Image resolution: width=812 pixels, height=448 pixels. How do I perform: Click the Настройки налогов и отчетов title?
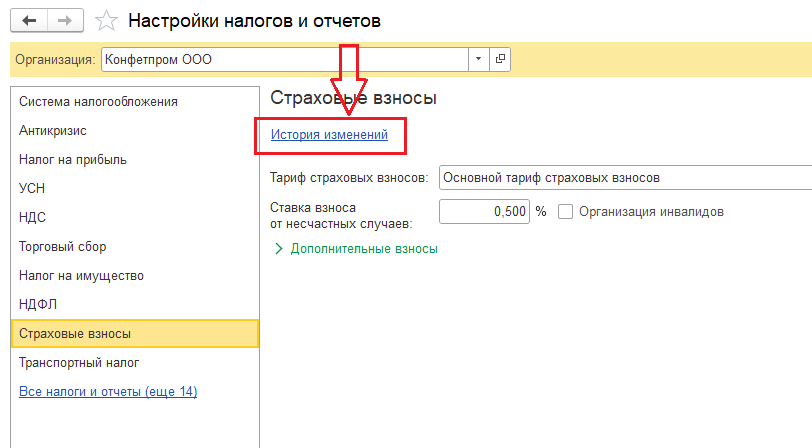(x=254, y=21)
